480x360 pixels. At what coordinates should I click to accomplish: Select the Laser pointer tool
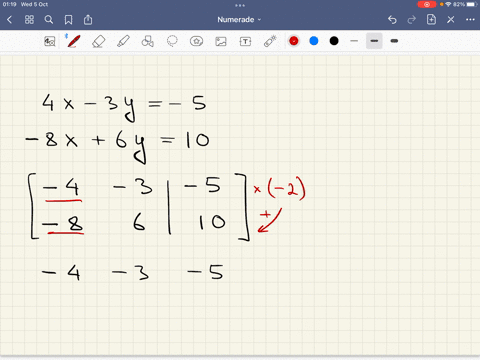pyautogui.click(x=270, y=41)
